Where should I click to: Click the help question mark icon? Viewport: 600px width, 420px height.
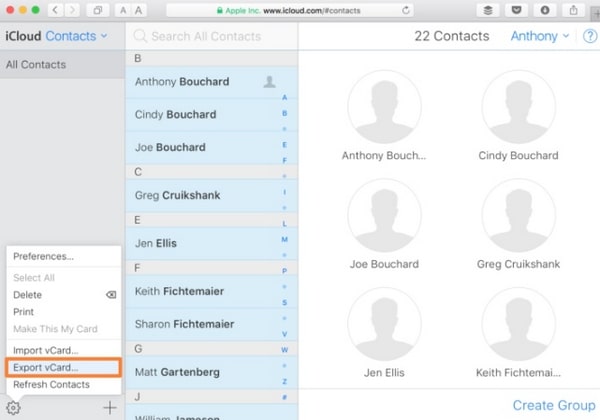point(590,36)
